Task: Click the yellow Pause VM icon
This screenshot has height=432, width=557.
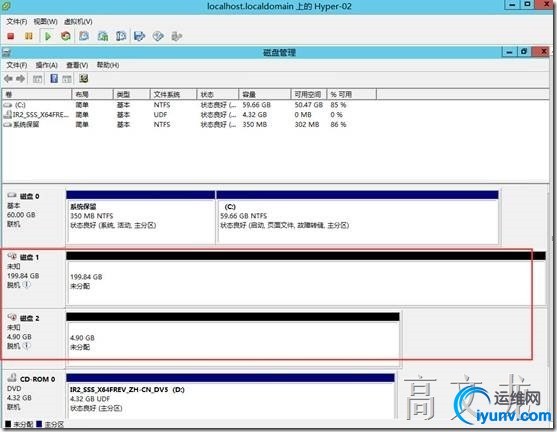Action: tap(28, 36)
